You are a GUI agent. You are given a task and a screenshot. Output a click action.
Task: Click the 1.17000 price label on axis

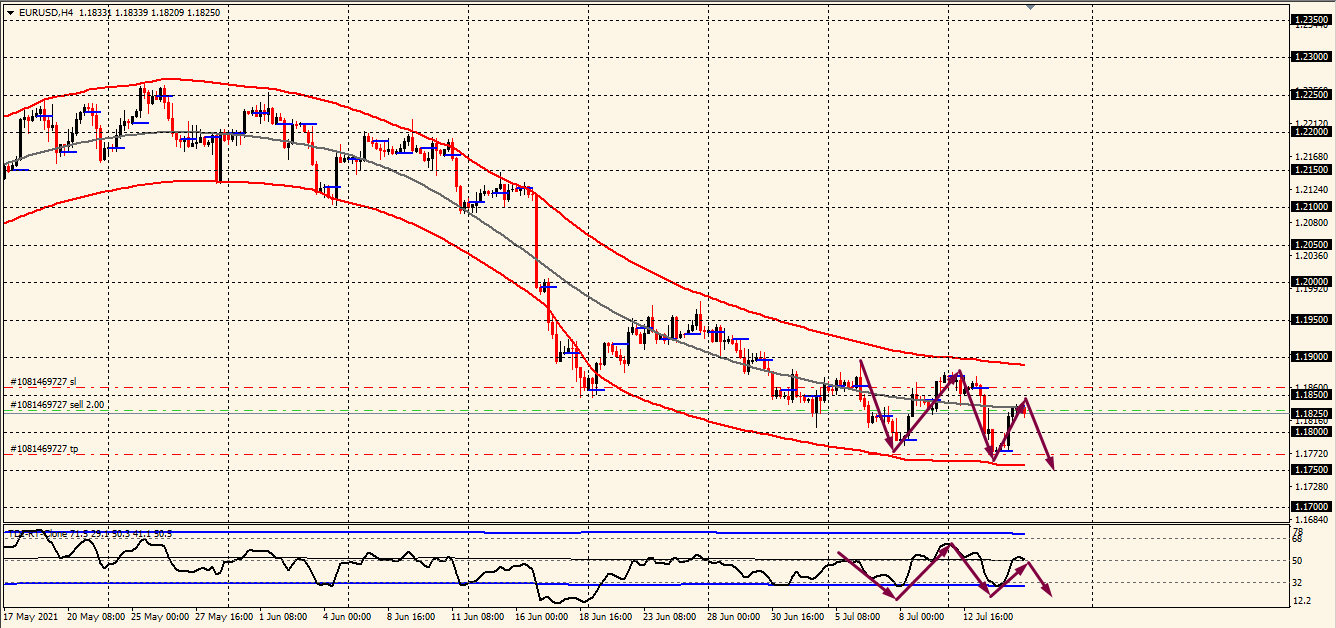tap(1311, 507)
